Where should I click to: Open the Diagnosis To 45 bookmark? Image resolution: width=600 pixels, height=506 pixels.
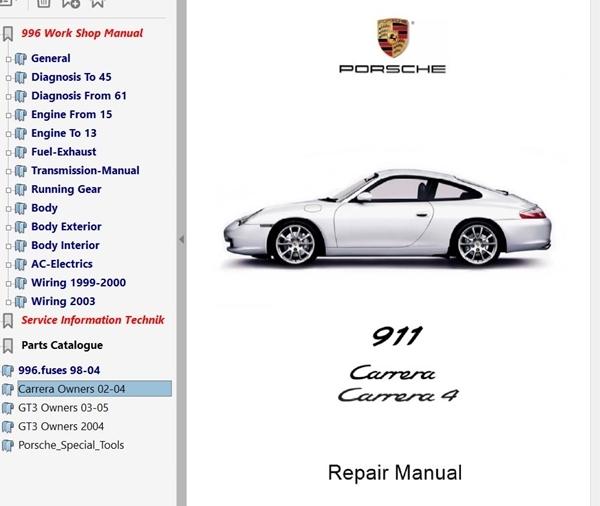(x=72, y=77)
